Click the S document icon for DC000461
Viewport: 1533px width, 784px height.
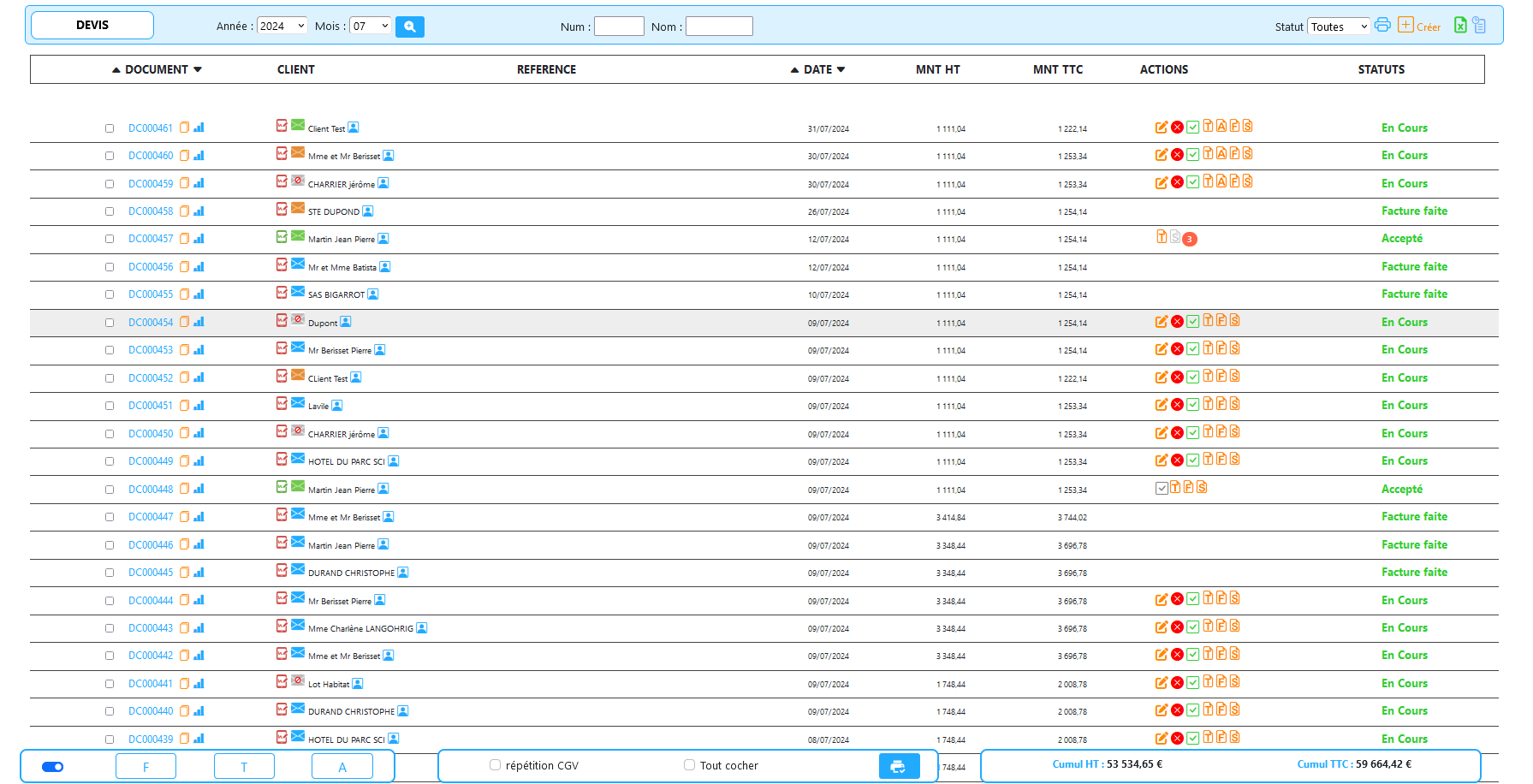pyautogui.click(x=1248, y=126)
